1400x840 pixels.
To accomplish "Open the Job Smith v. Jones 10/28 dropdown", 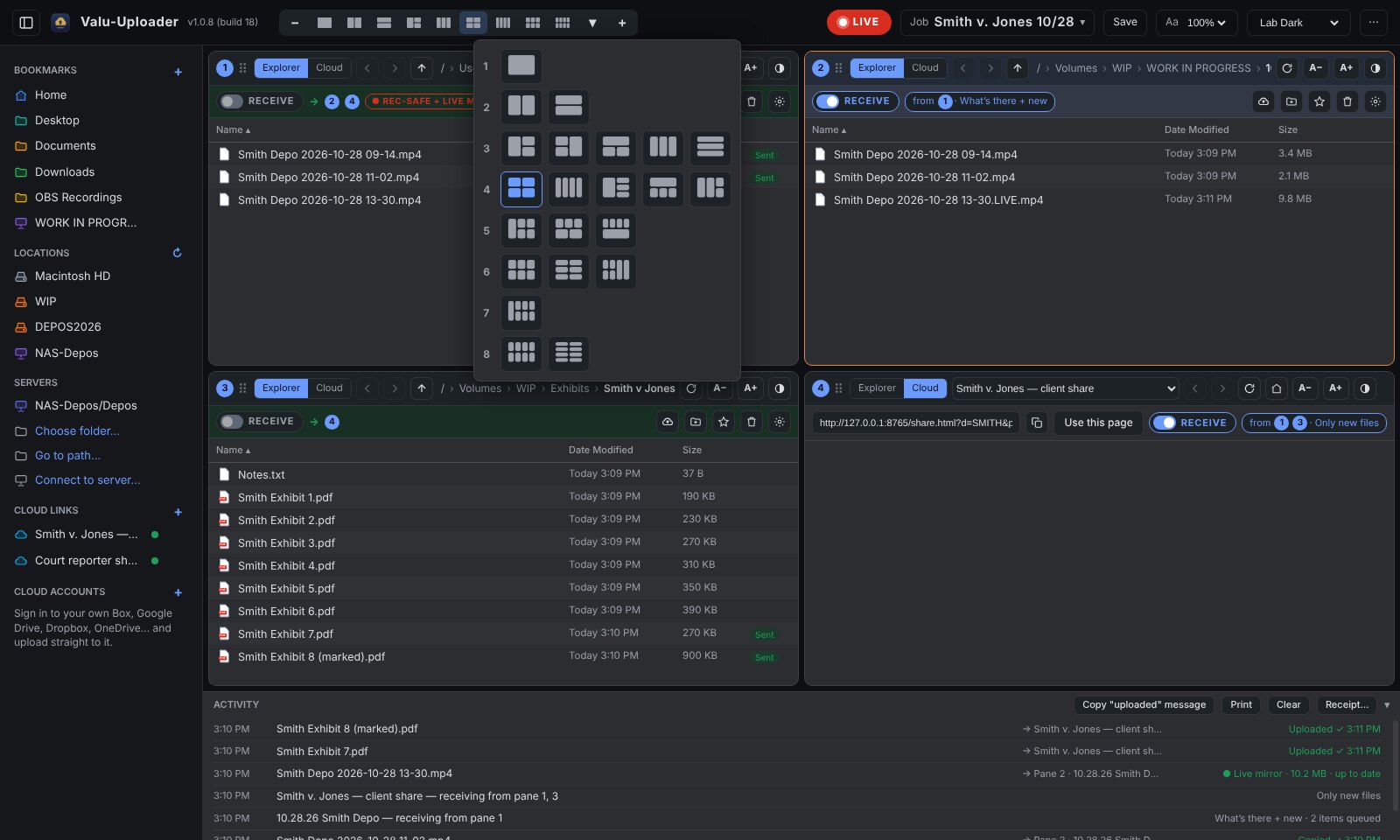I will pos(997,23).
